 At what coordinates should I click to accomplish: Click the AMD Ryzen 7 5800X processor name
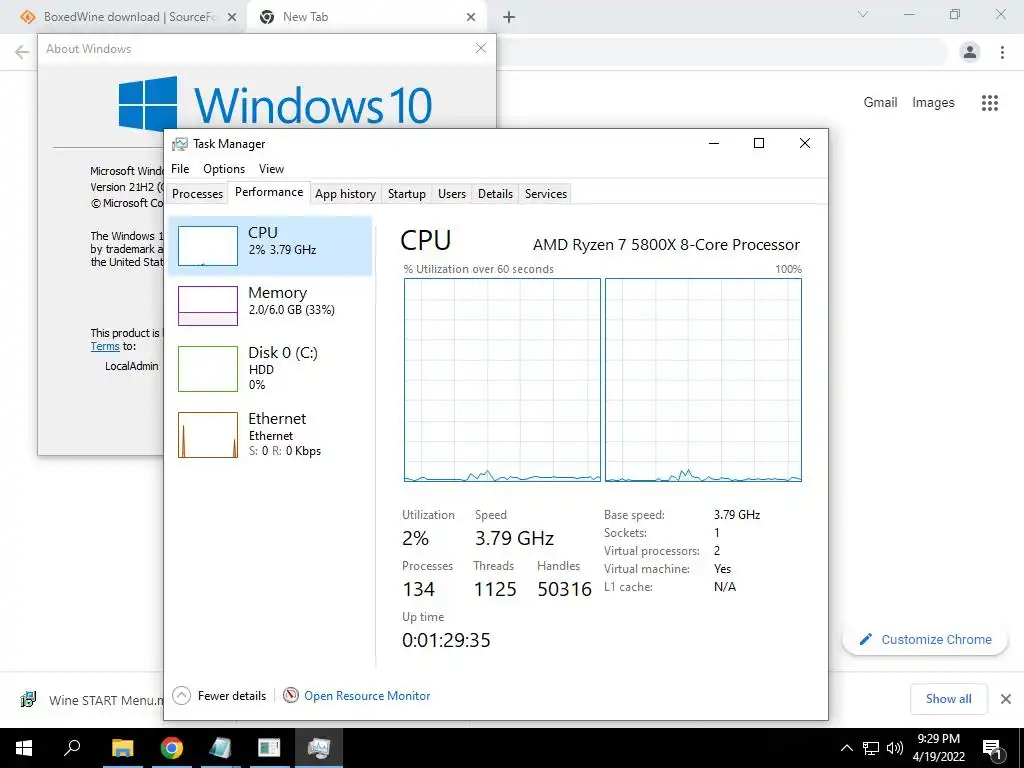tap(666, 245)
